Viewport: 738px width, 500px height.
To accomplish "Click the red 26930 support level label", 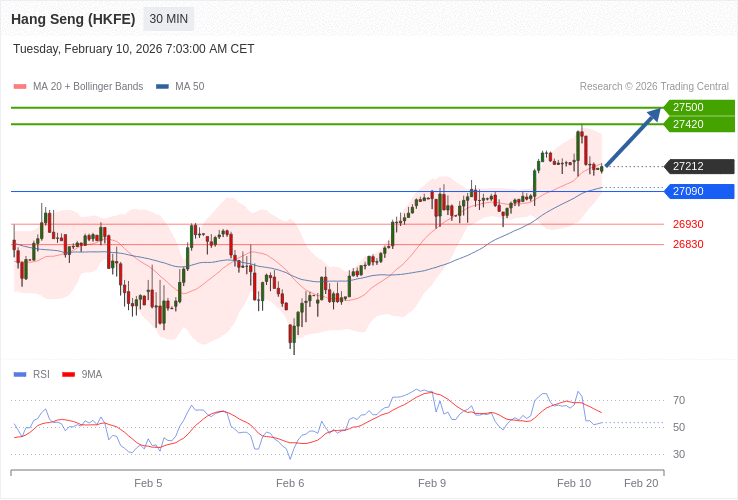I will (x=688, y=224).
